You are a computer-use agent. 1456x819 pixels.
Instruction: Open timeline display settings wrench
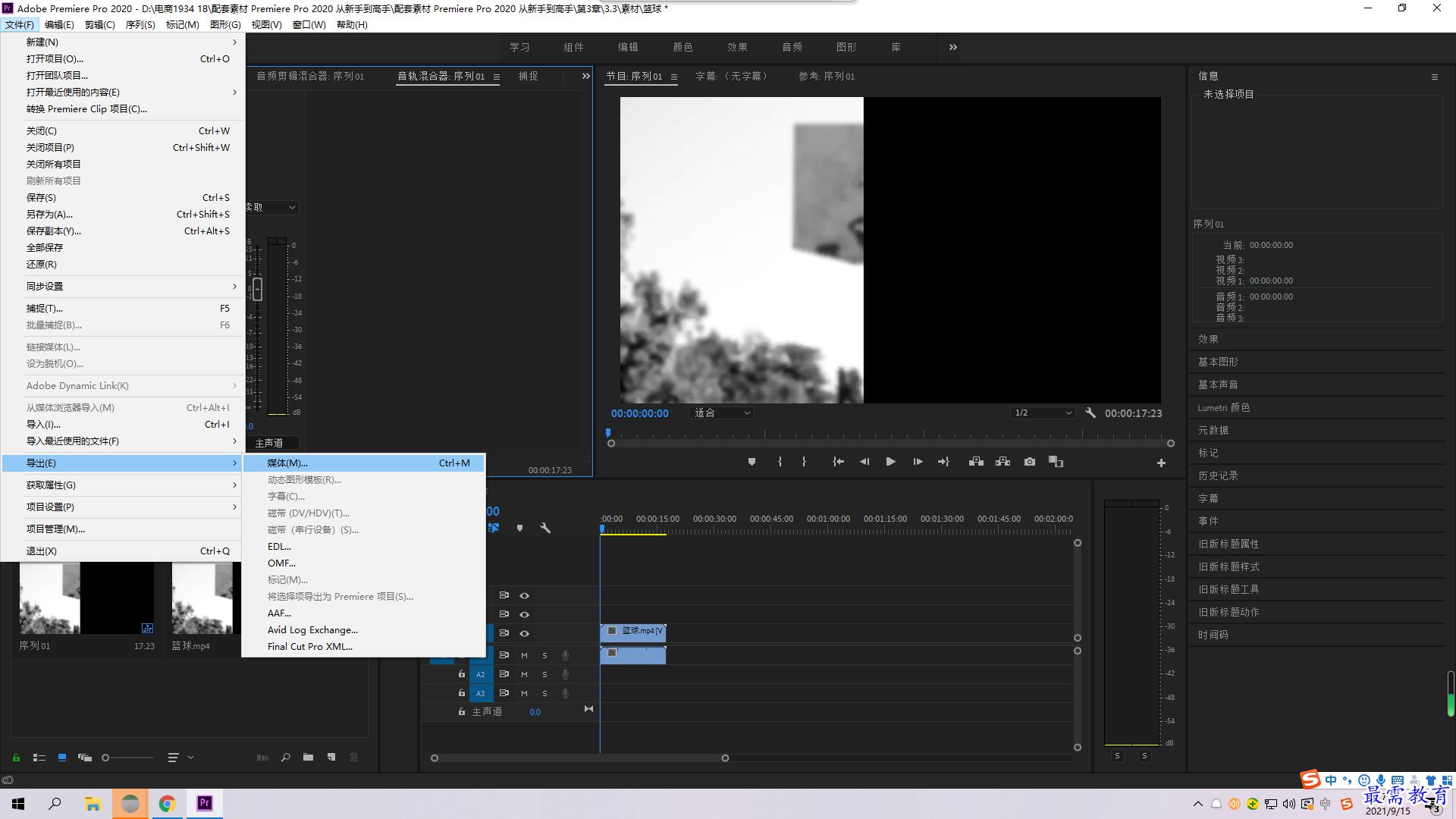pyautogui.click(x=545, y=528)
